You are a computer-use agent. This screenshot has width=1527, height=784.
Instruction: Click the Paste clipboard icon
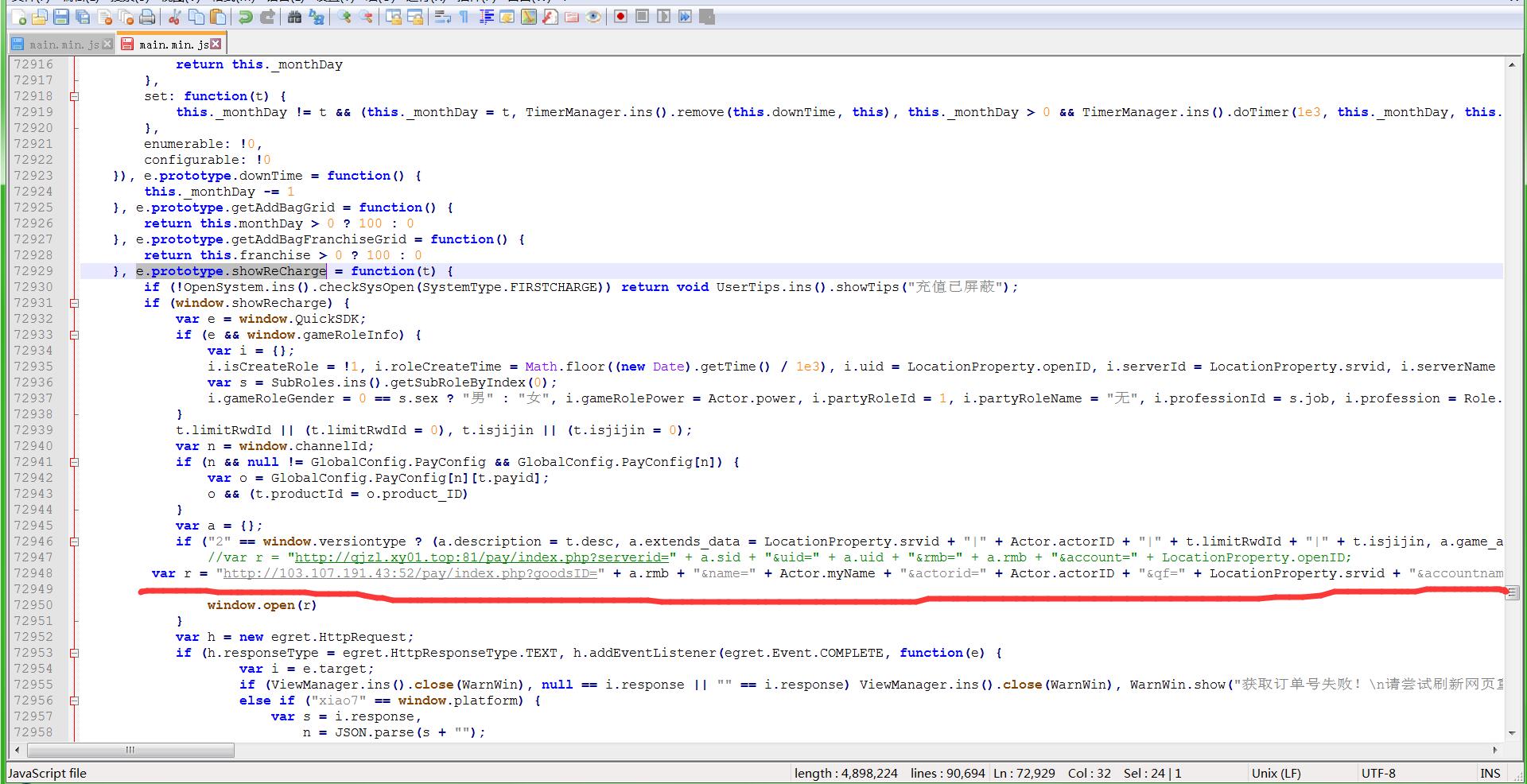[218, 17]
